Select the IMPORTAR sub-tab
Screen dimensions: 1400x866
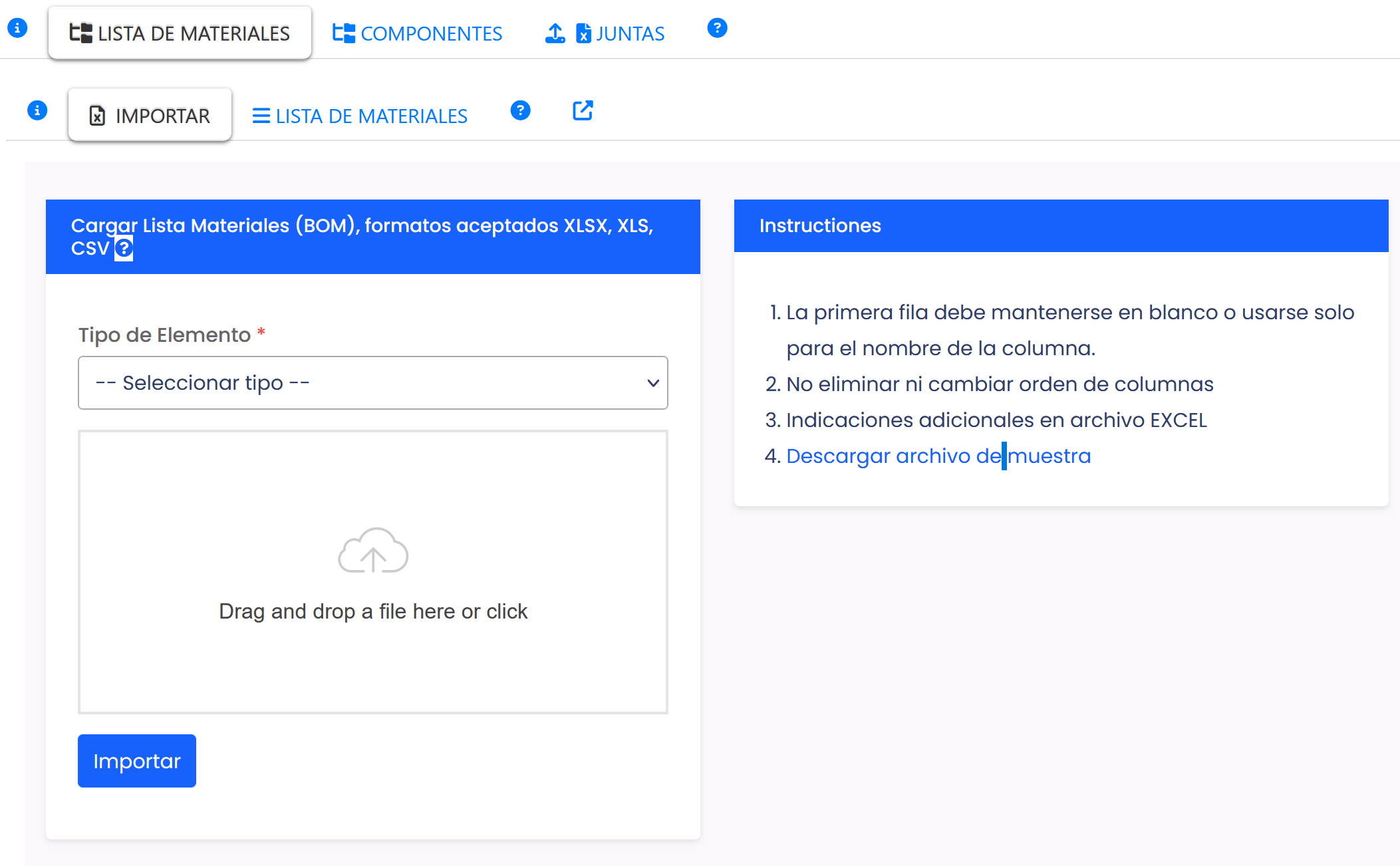pos(150,116)
